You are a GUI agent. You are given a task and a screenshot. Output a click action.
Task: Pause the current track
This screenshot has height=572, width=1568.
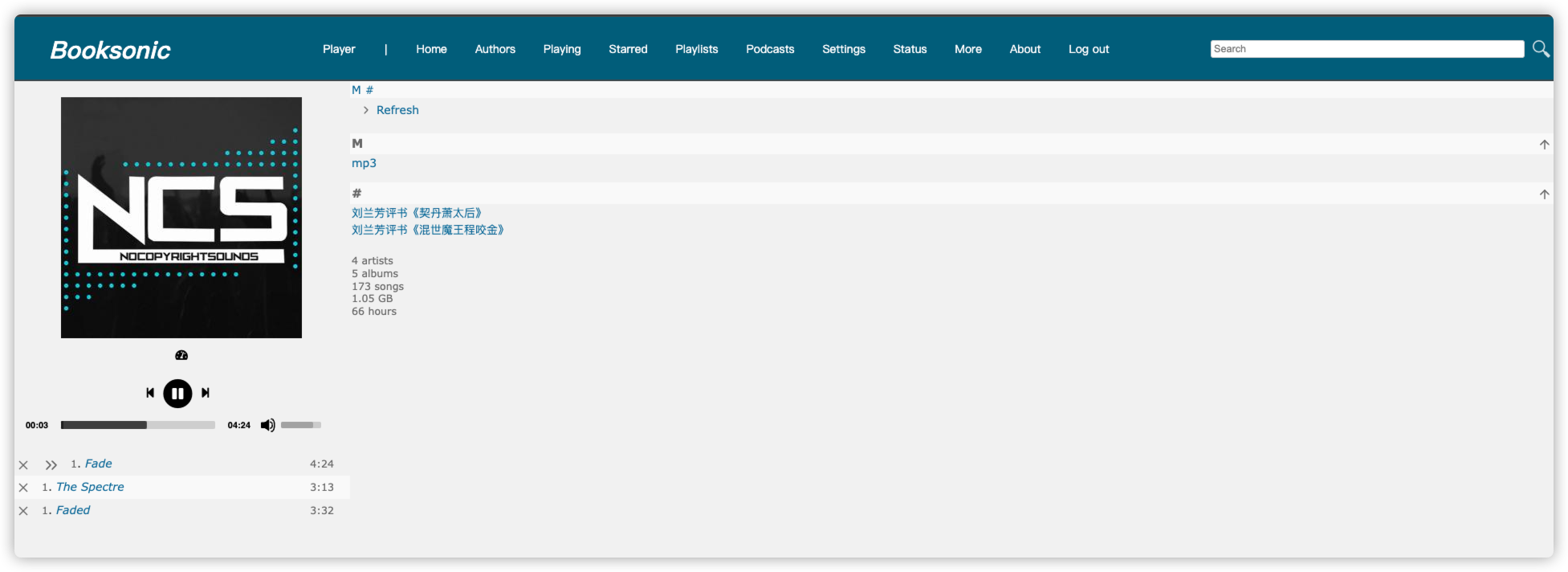[177, 394]
